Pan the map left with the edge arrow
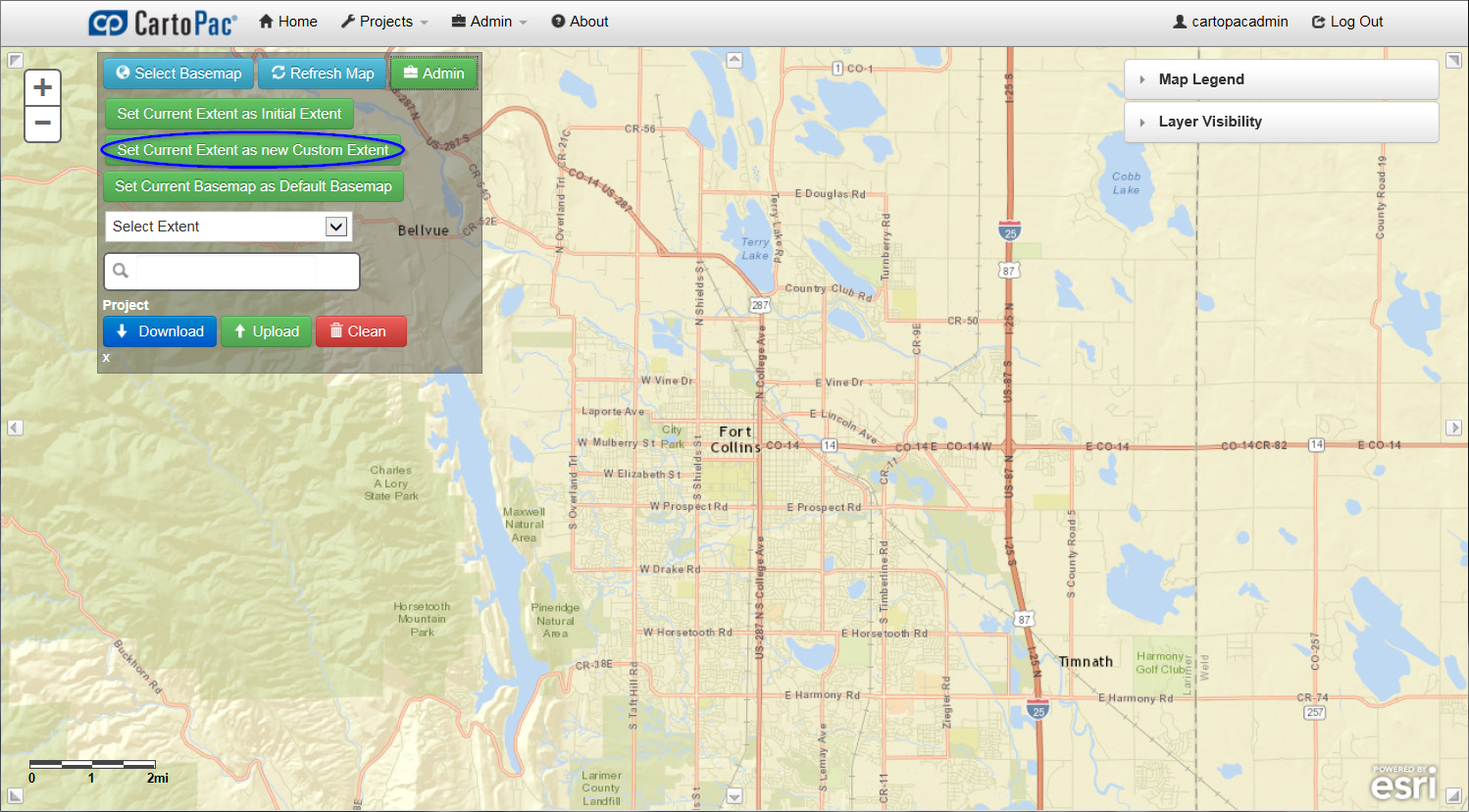The height and width of the screenshot is (812, 1469). coord(15,427)
